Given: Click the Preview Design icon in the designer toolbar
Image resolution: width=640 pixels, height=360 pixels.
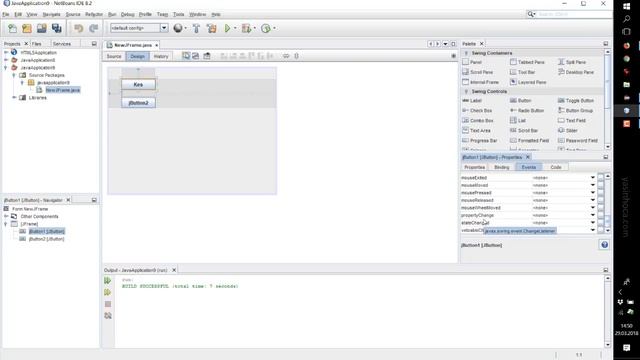Looking at the screenshot, I should click(x=207, y=56).
